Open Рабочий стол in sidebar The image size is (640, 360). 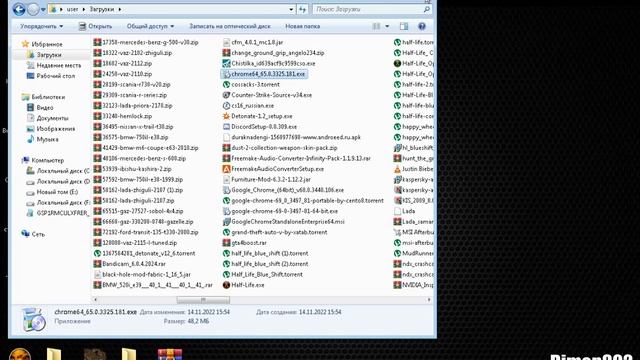pyautogui.click(x=56, y=76)
